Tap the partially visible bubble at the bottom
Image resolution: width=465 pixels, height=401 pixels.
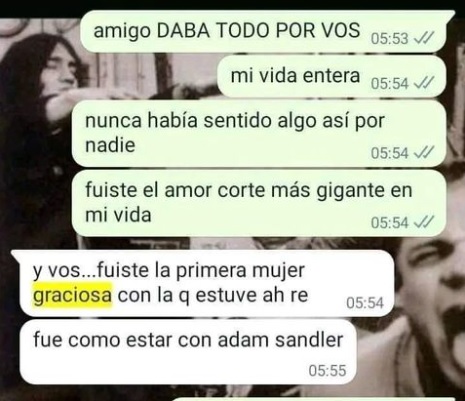315,399
